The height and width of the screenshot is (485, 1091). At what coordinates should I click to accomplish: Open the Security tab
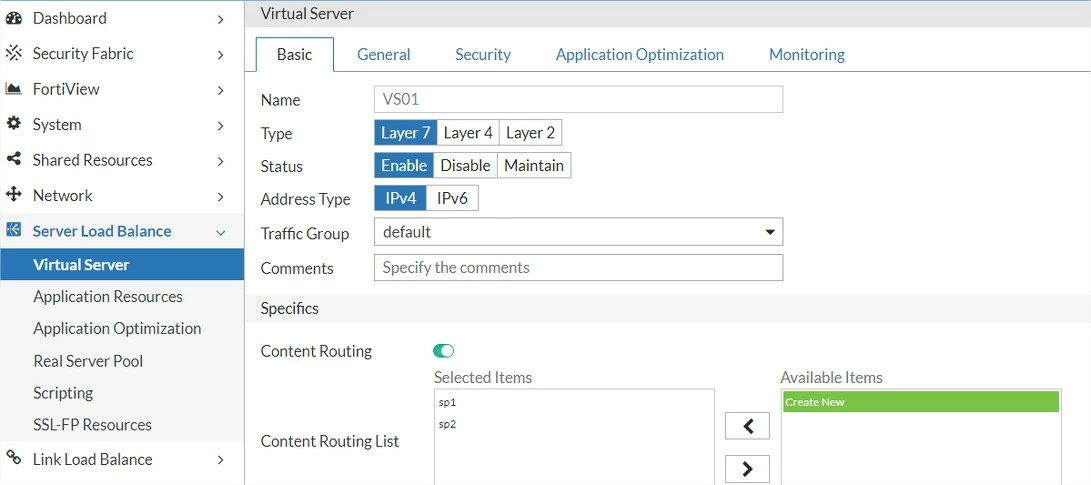coord(483,54)
